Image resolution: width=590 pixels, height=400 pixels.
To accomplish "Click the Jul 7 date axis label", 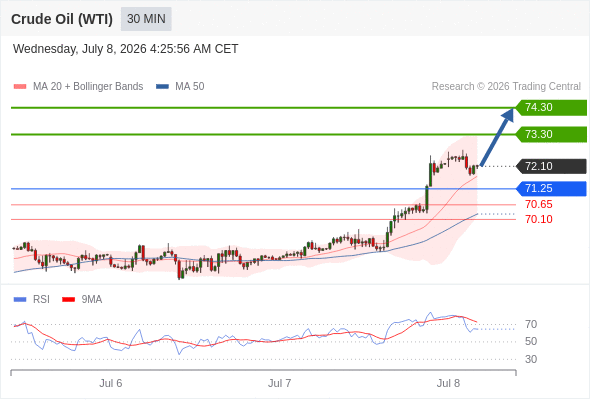I will 279,383.
